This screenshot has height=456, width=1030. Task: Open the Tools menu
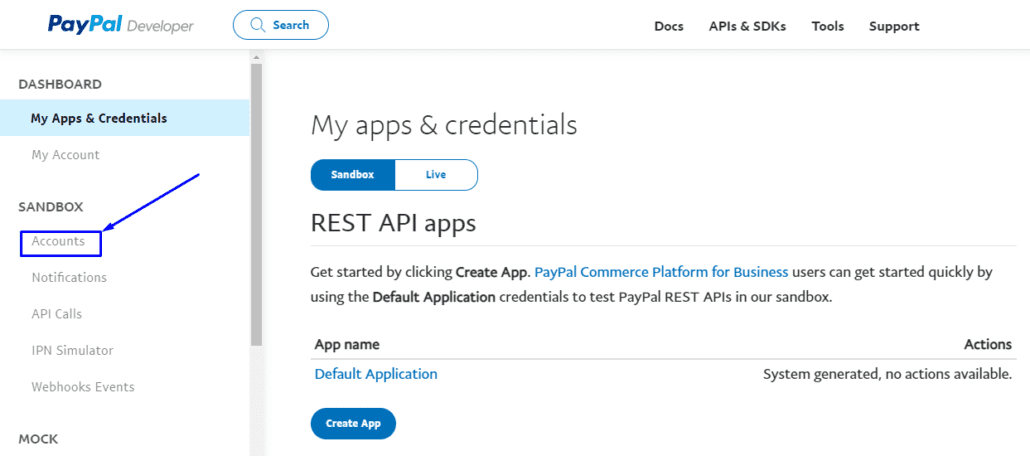pos(828,26)
